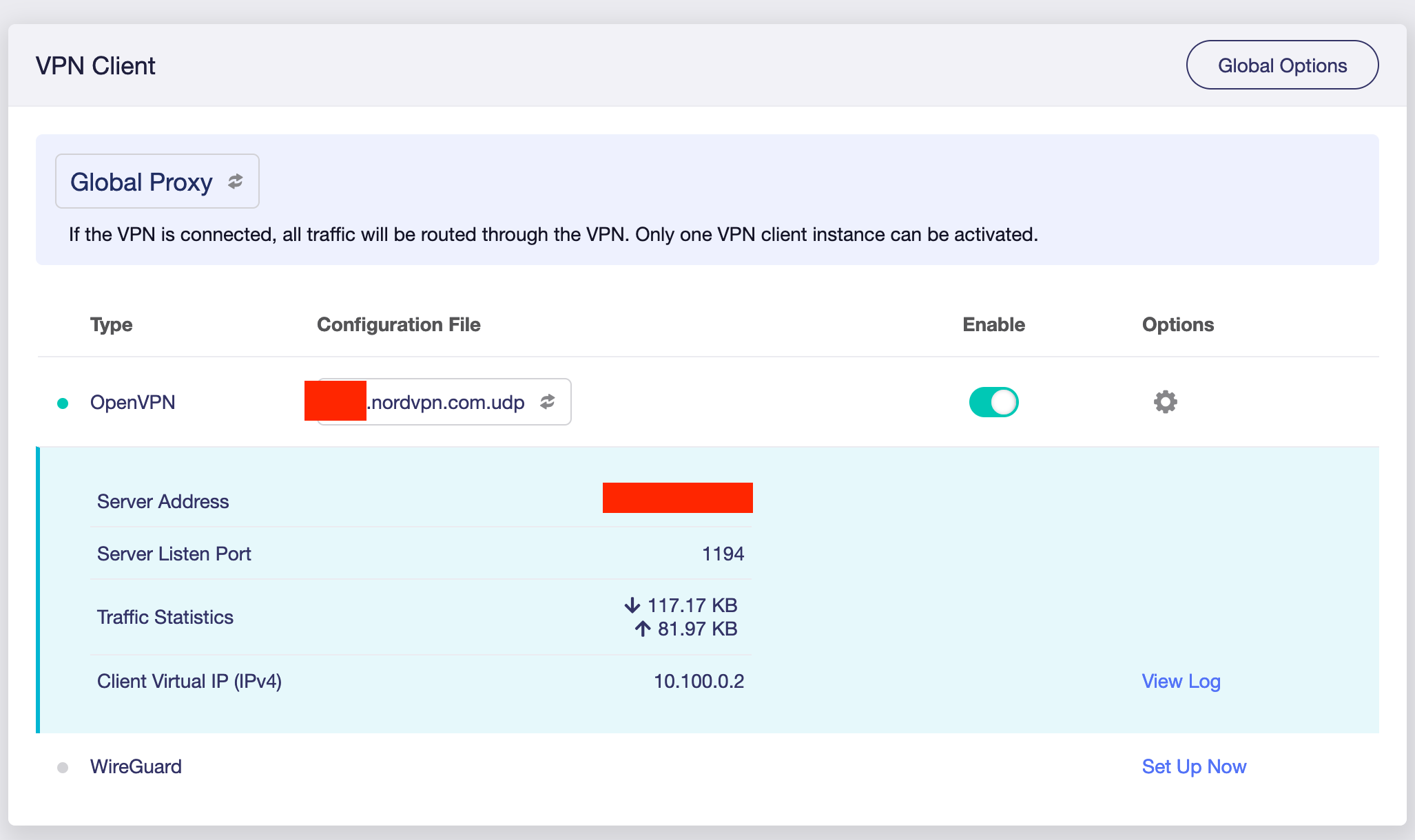Open View Log link

click(1181, 681)
